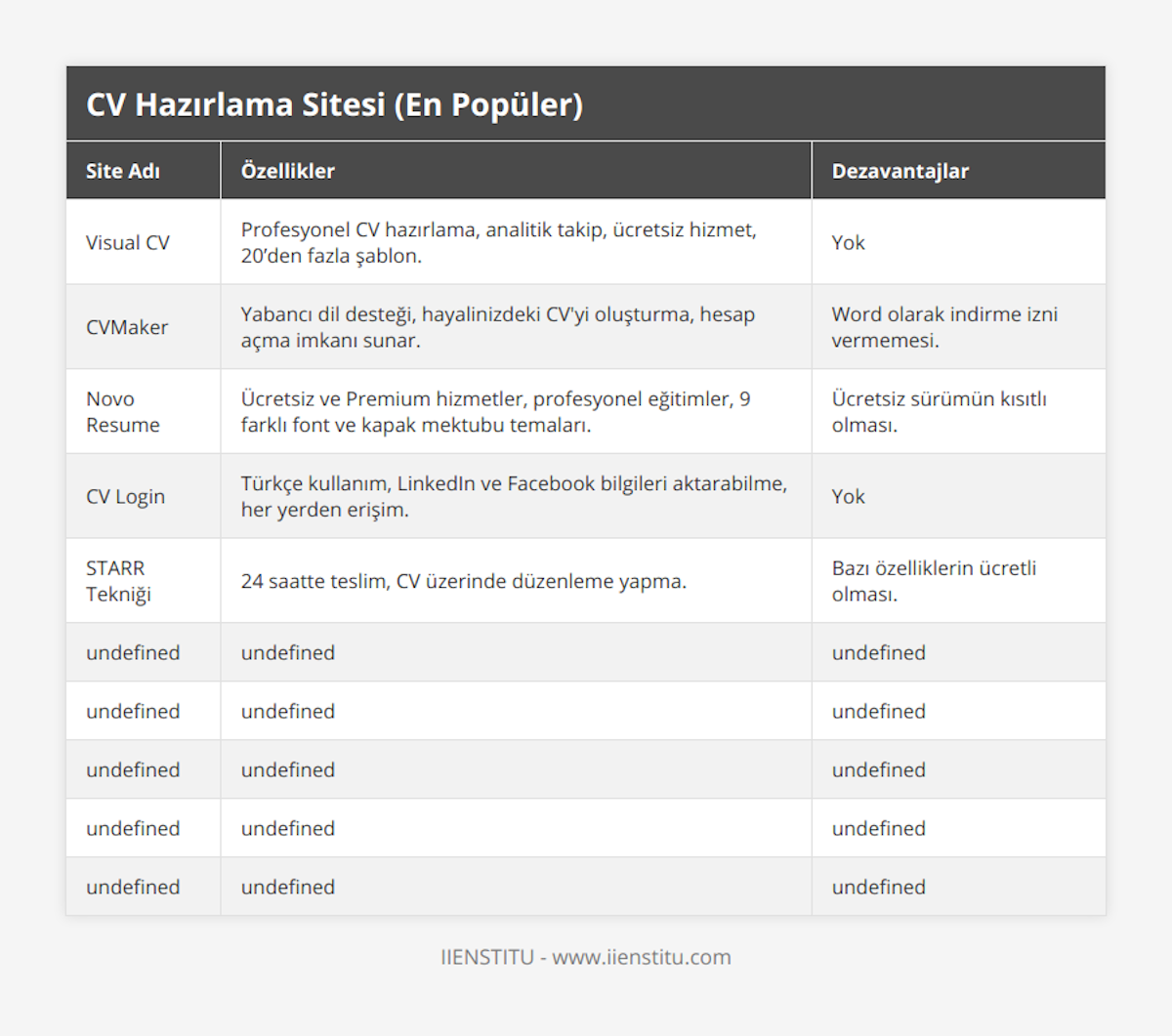Select CV Login's 'Türkçe kullanım' features cell
Image resolution: width=1172 pixels, height=1036 pixels.
click(x=514, y=496)
